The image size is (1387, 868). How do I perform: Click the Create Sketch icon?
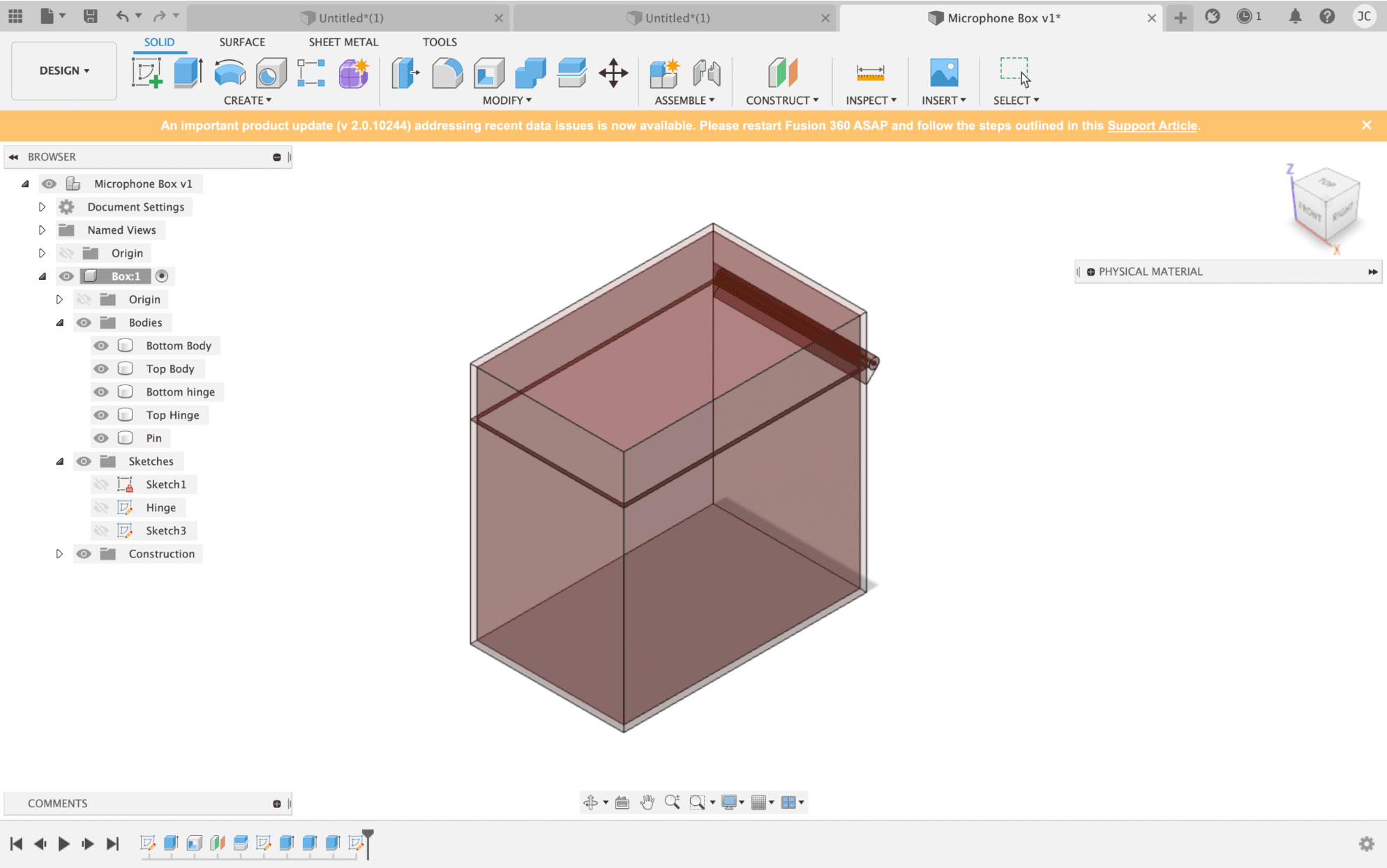click(147, 73)
